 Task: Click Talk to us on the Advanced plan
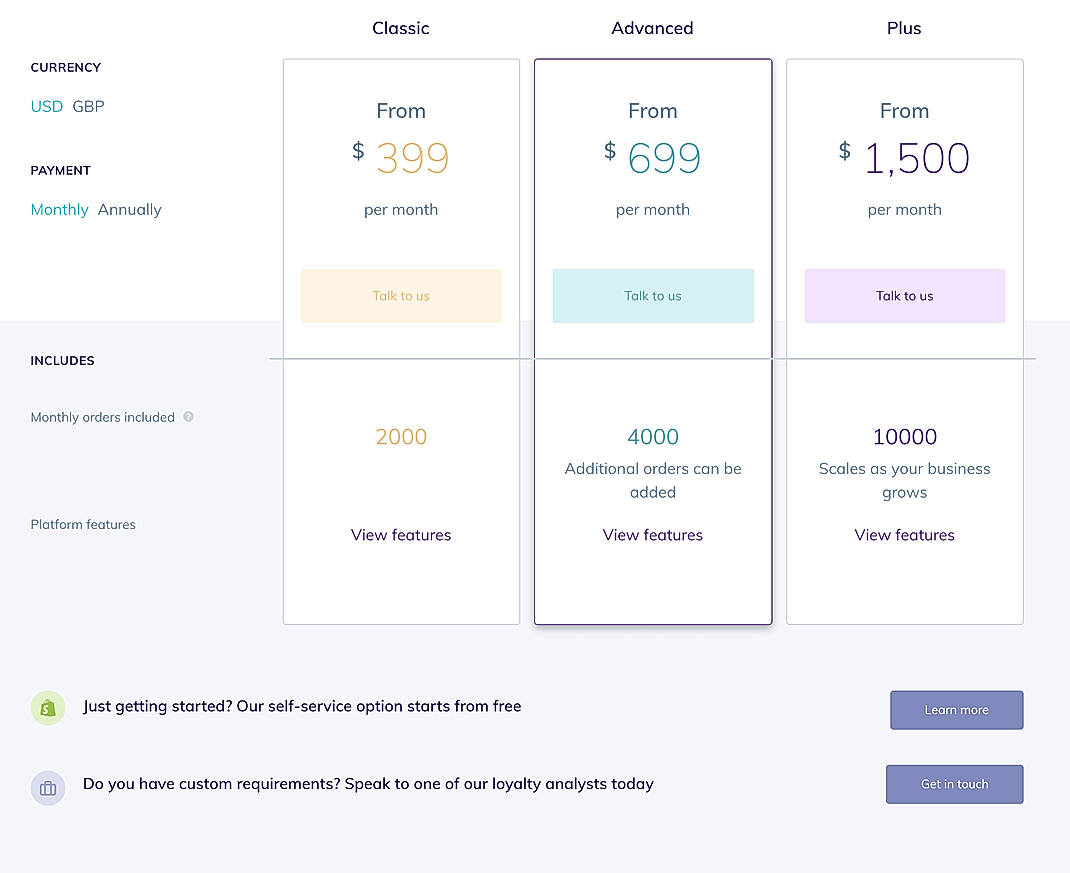click(x=653, y=295)
